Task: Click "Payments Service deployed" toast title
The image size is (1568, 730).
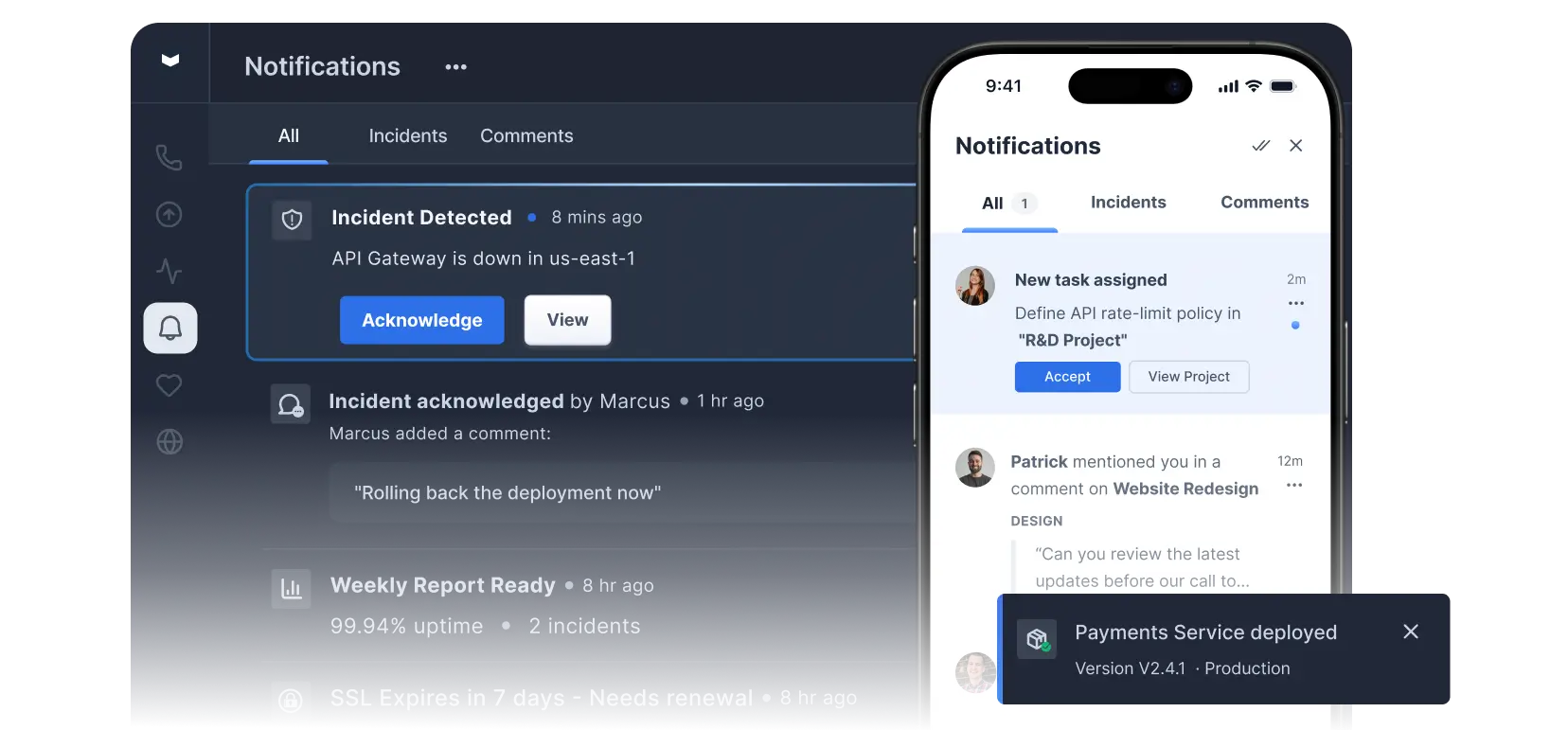Action: 1206,632
